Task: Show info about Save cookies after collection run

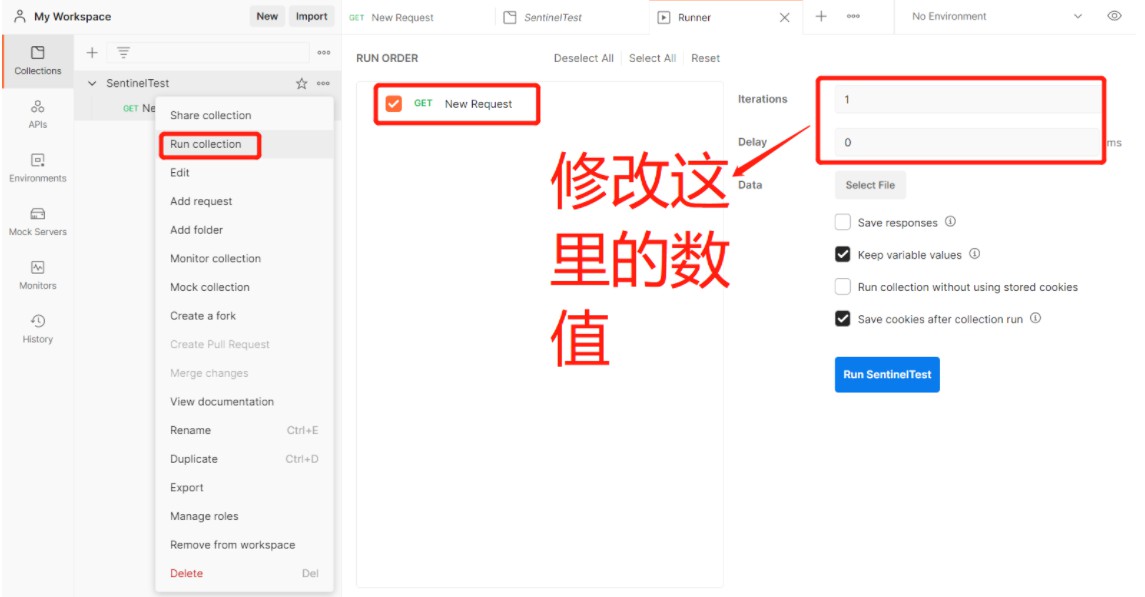Action: 1035,318
